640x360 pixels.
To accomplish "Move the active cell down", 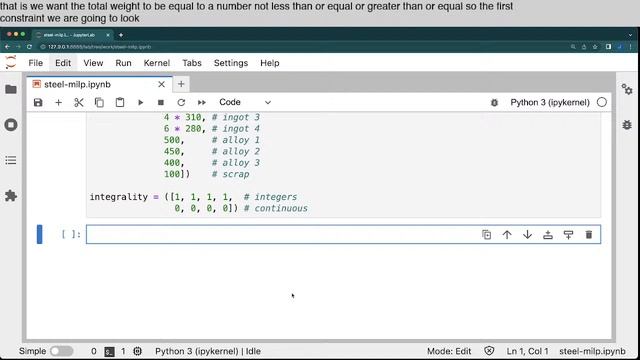I will 527,235.
